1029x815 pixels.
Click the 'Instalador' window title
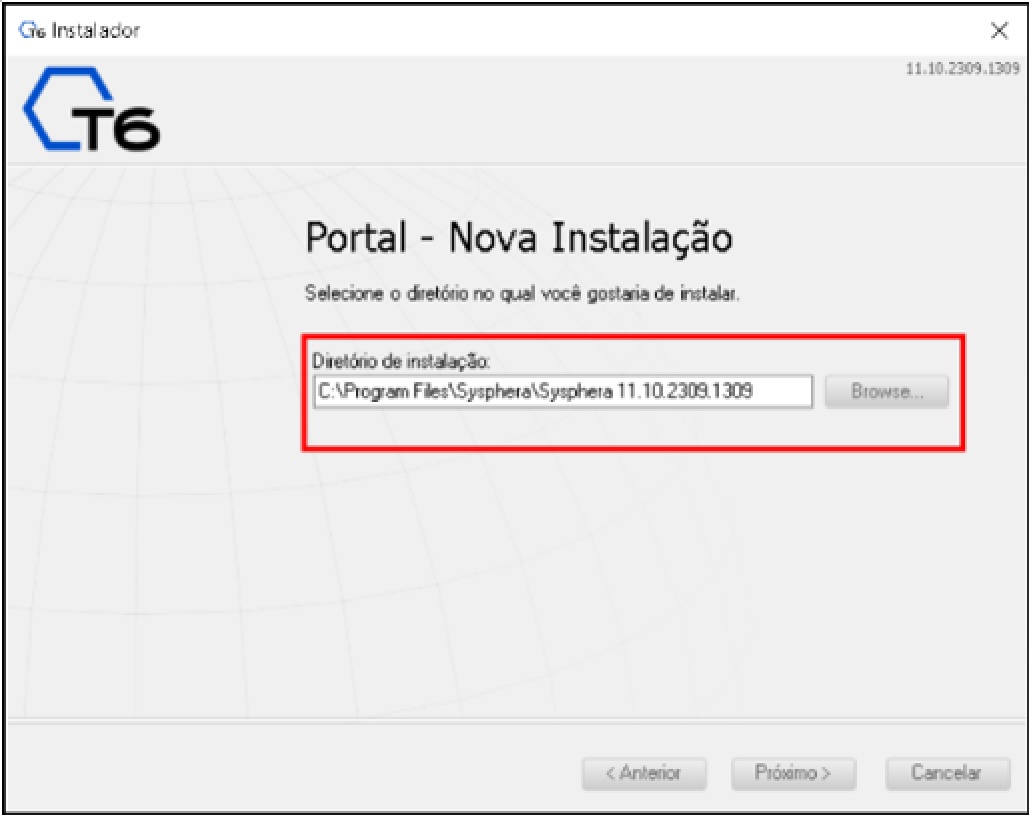(96, 30)
